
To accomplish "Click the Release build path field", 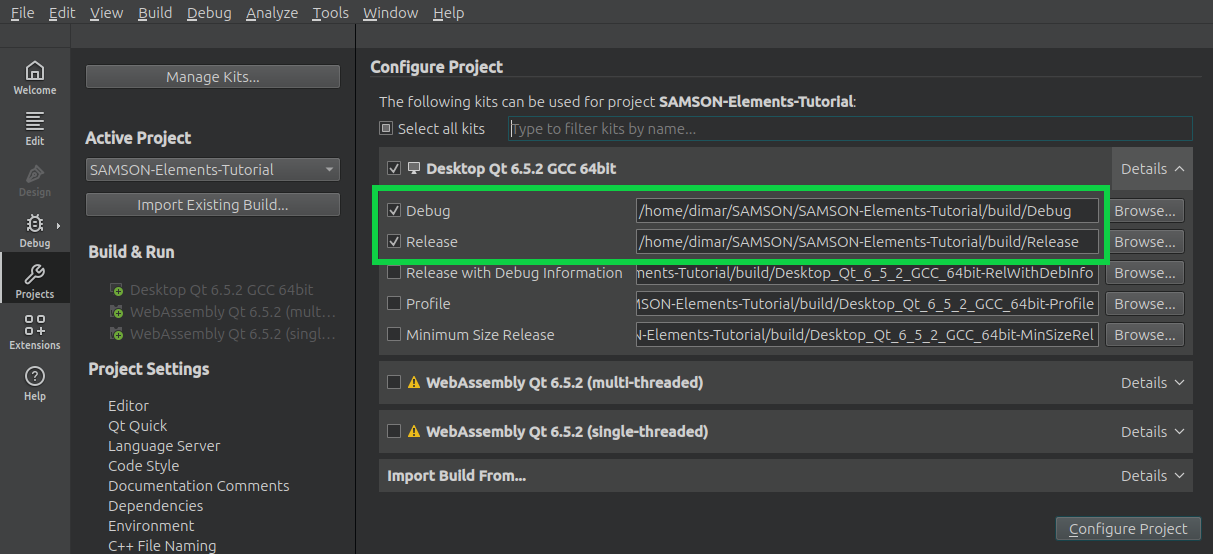I will 867,242.
